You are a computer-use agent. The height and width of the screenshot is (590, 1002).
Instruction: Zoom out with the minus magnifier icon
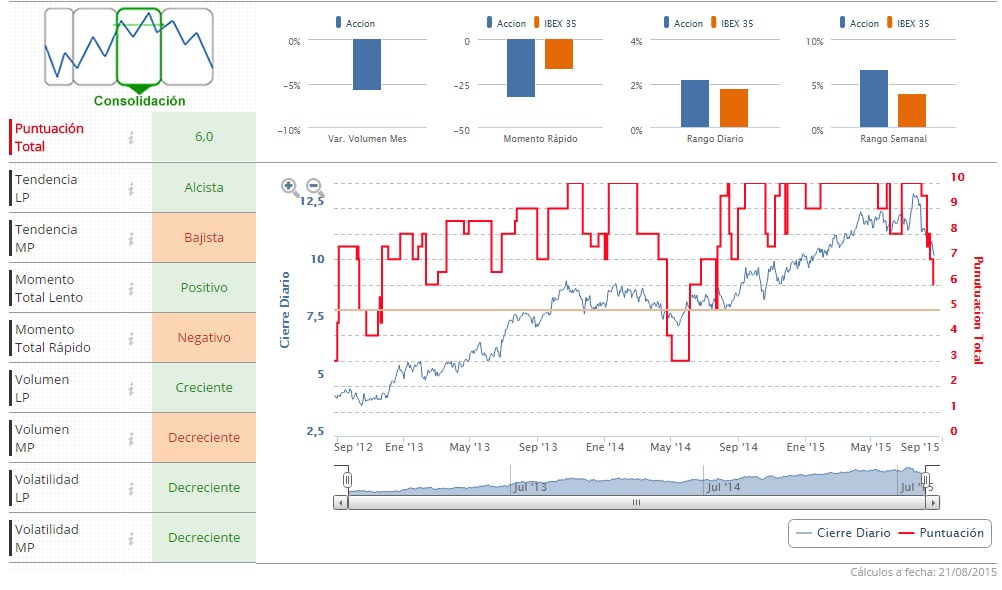pos(314,187)
